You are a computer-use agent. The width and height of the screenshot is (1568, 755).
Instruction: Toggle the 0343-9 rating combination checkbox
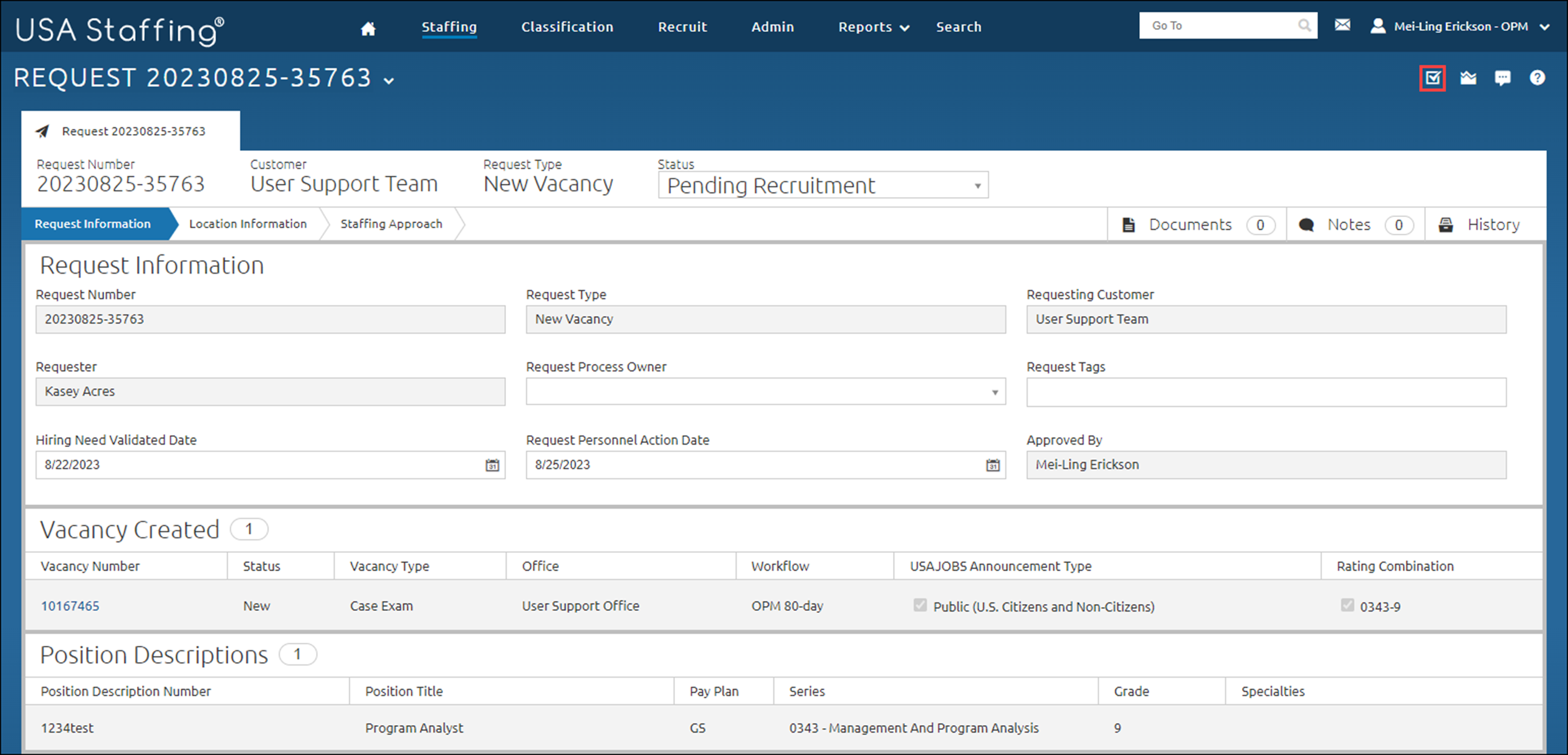[1347, 605]
